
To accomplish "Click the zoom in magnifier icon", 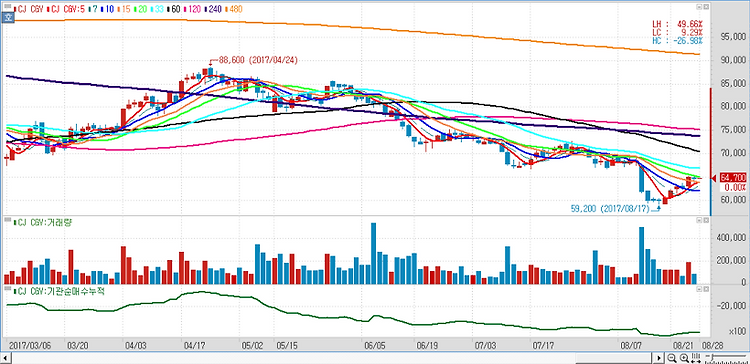I will tap(684, 358).
